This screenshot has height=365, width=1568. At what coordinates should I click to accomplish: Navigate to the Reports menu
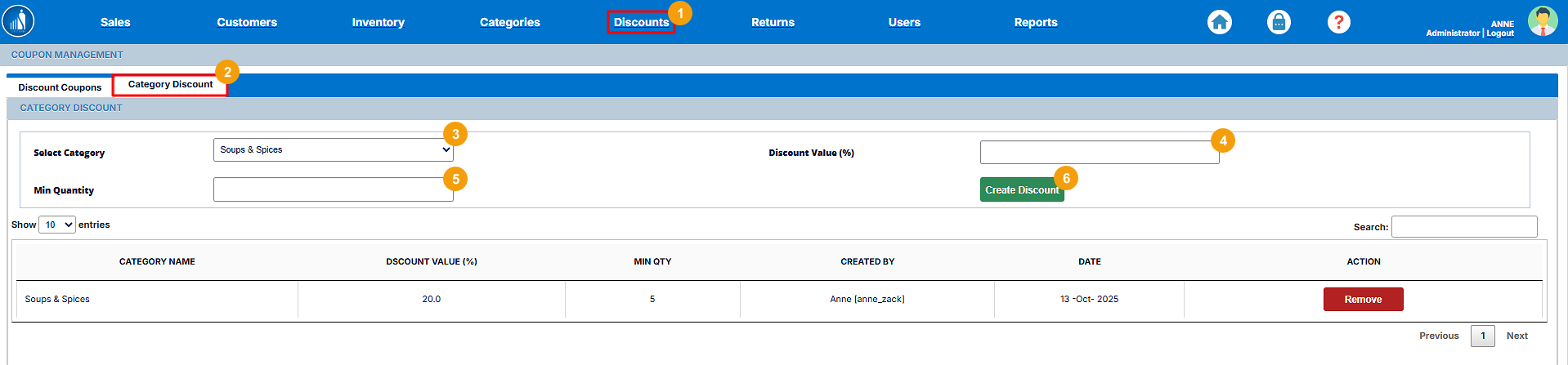click(x=1035, y=22)
